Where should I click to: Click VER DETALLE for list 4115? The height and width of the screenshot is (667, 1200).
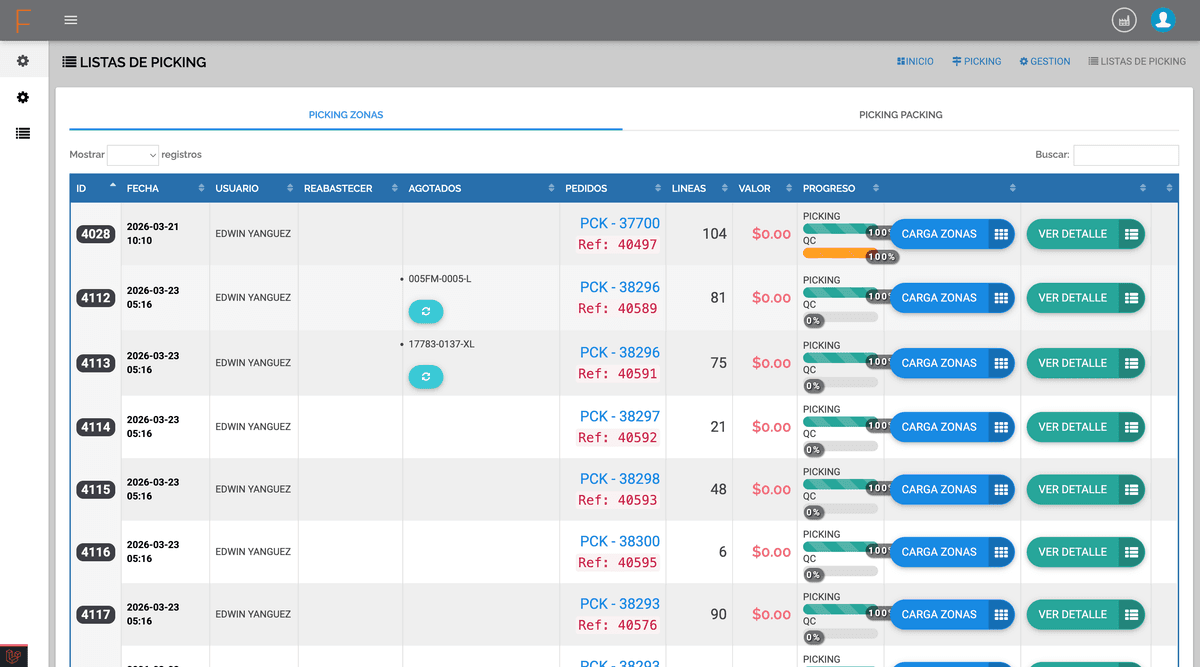1084,489
